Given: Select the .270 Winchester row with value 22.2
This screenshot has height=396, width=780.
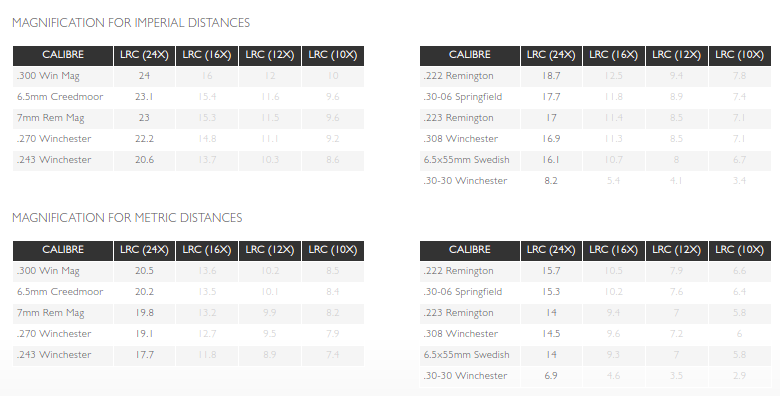Looking at the screenshot, I should [x=189, y=139].
